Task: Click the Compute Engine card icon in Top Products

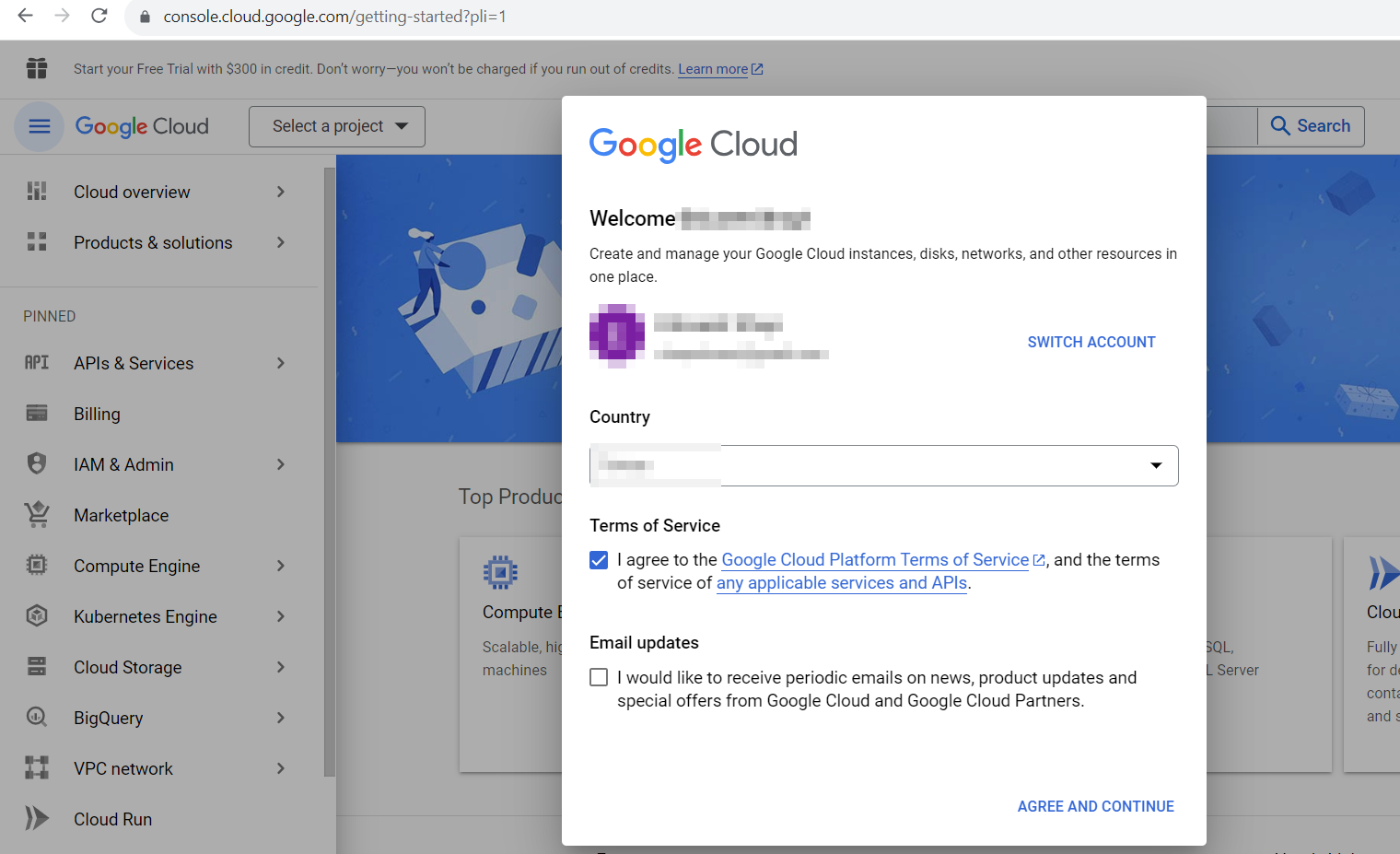Action: coord(500,572)
